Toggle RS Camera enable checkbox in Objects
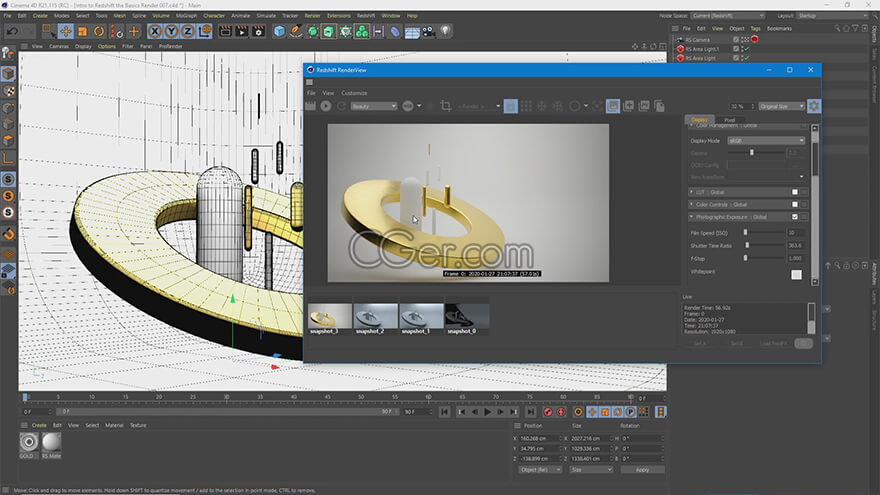 [736, 40]
